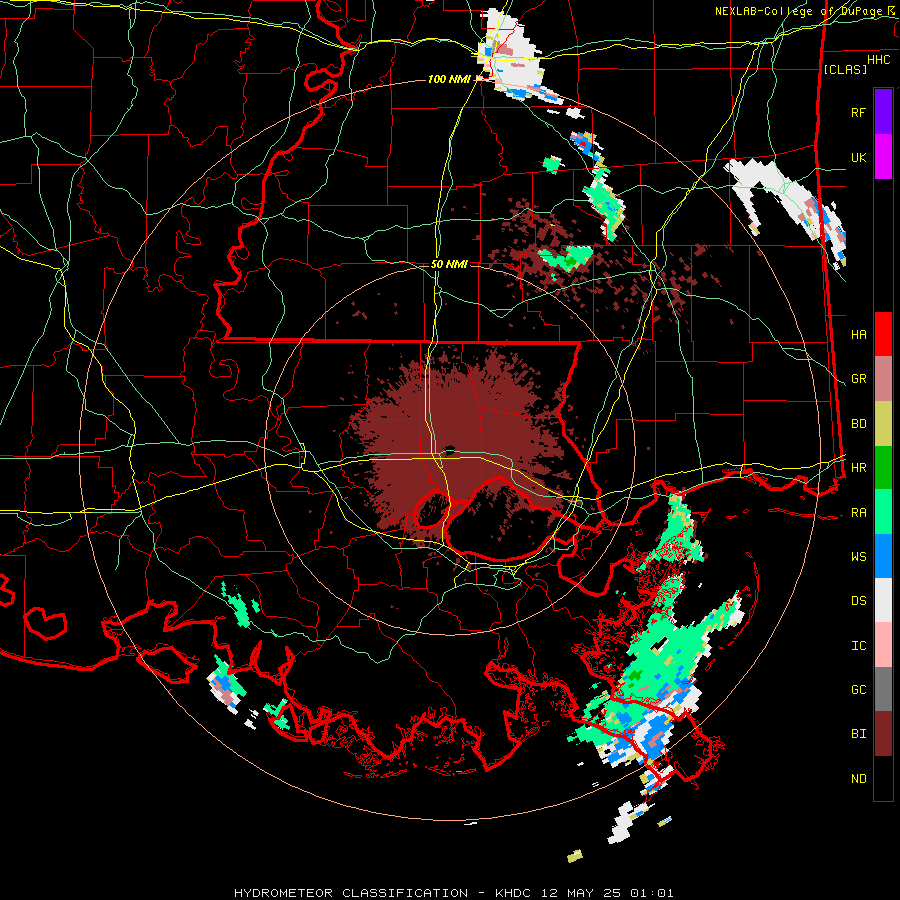The width and height of the screenshot is (900, 900).
Task: Click the "HYDROMETEOR CLASSIFICATION" title caption
Action: [x=351, y=893]
